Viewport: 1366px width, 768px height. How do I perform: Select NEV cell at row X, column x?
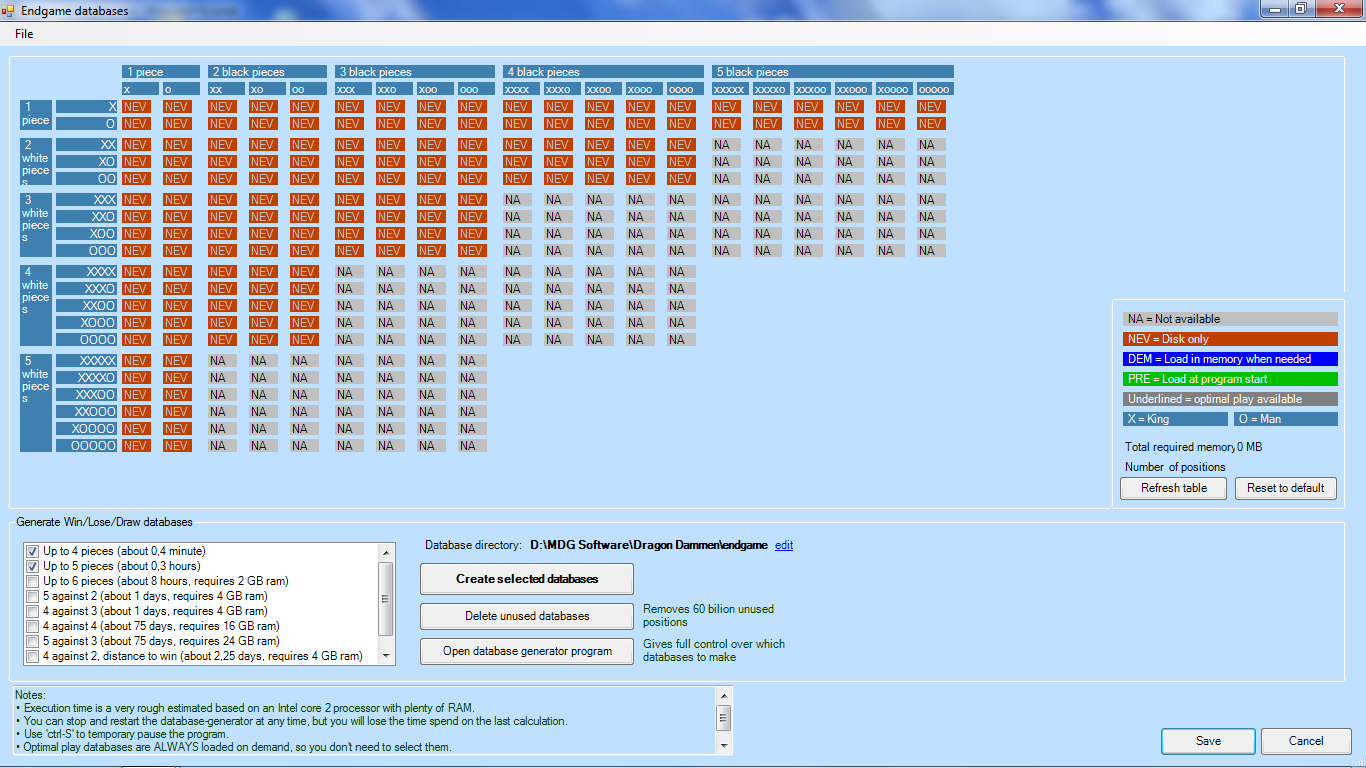point(136,106)
